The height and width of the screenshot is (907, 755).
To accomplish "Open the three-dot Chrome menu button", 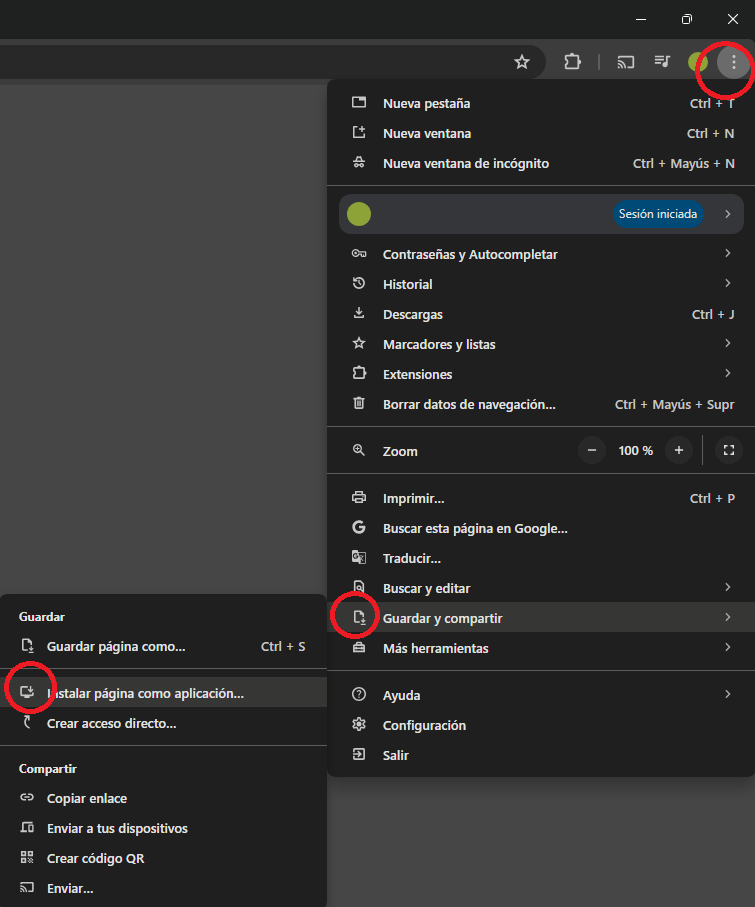I will coord(734,62).
